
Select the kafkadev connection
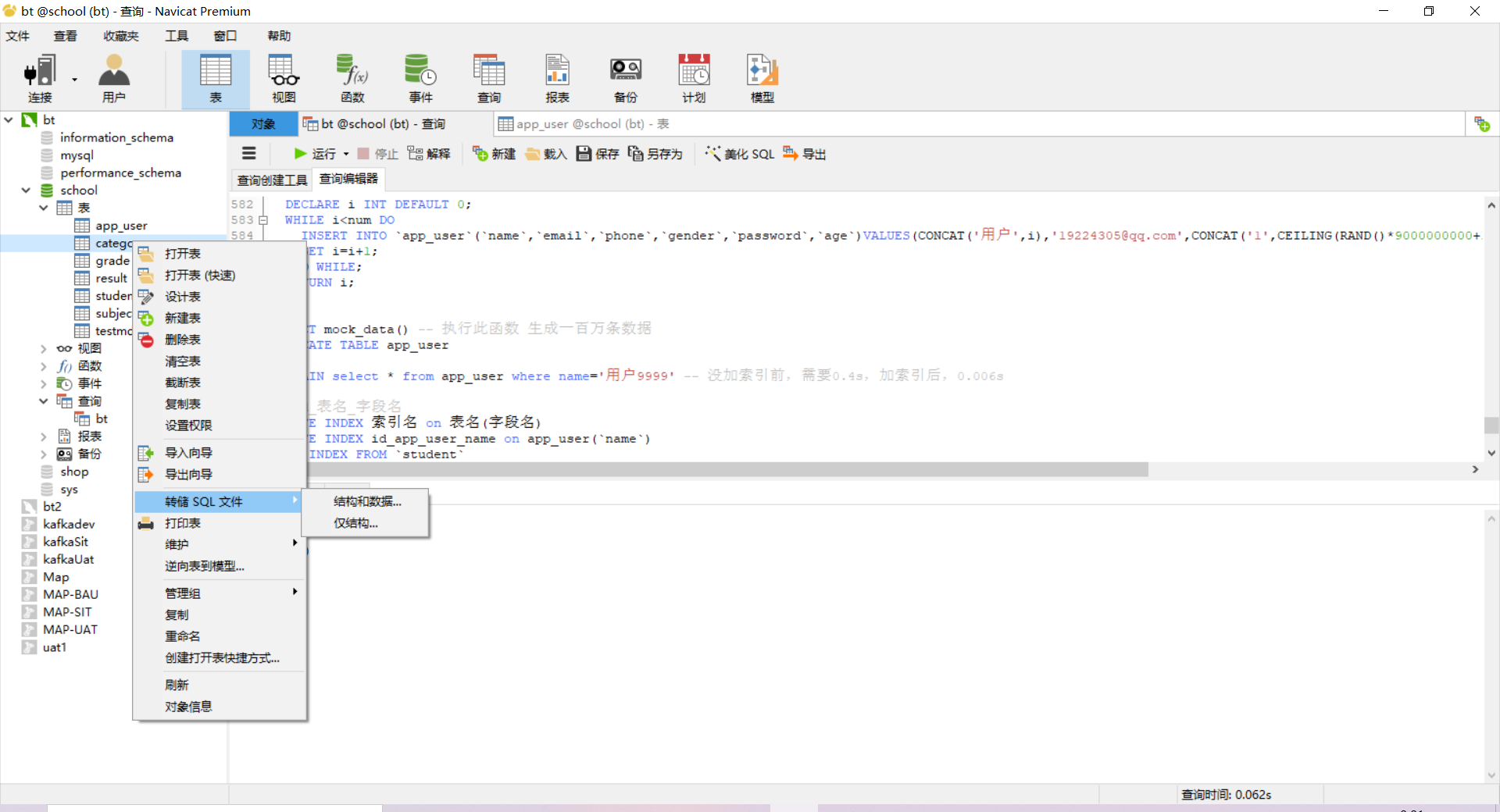coord(69,524)
